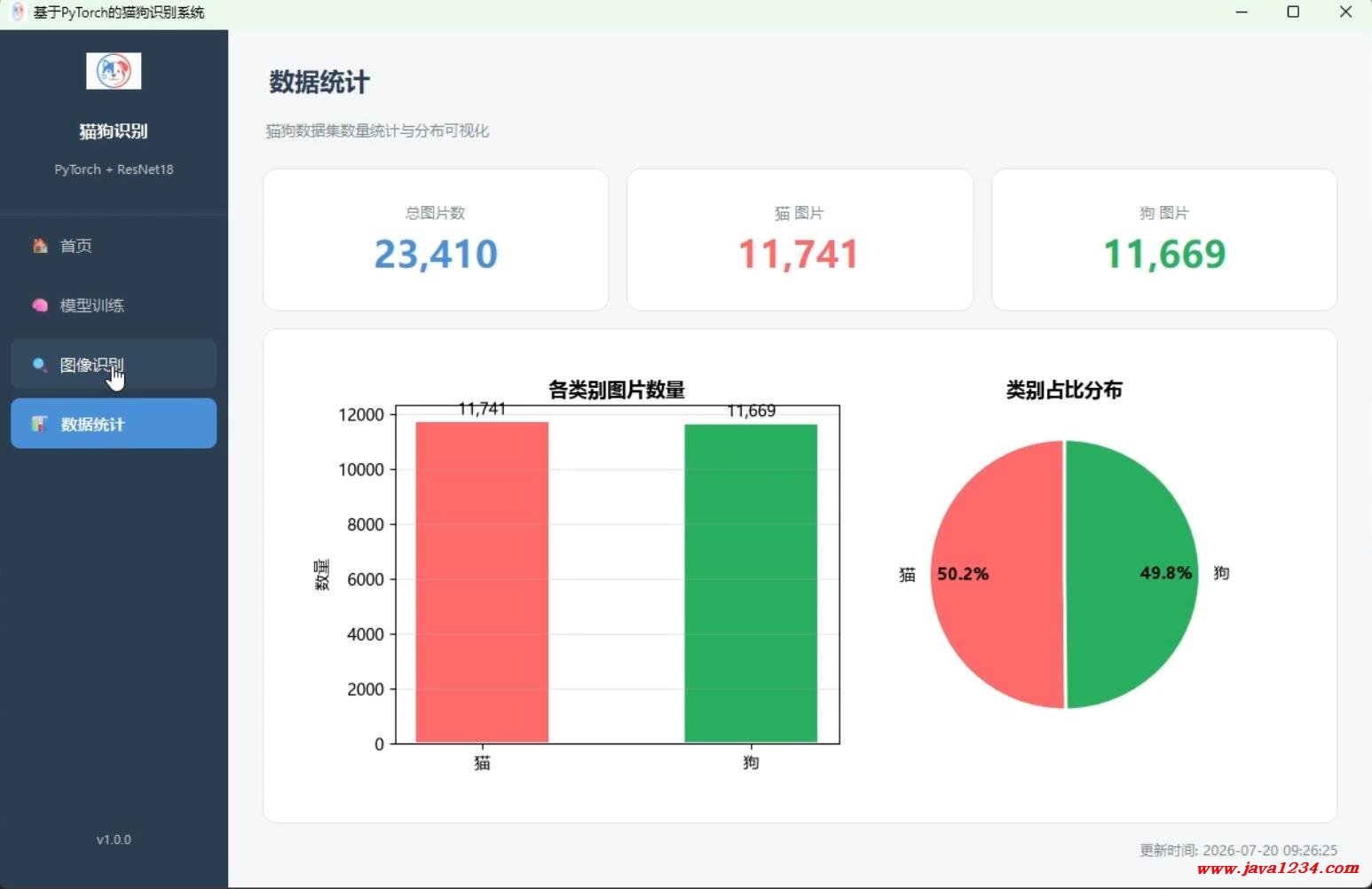
Task: Click the 11,669 label above green bar
Action: click(751, 411)
